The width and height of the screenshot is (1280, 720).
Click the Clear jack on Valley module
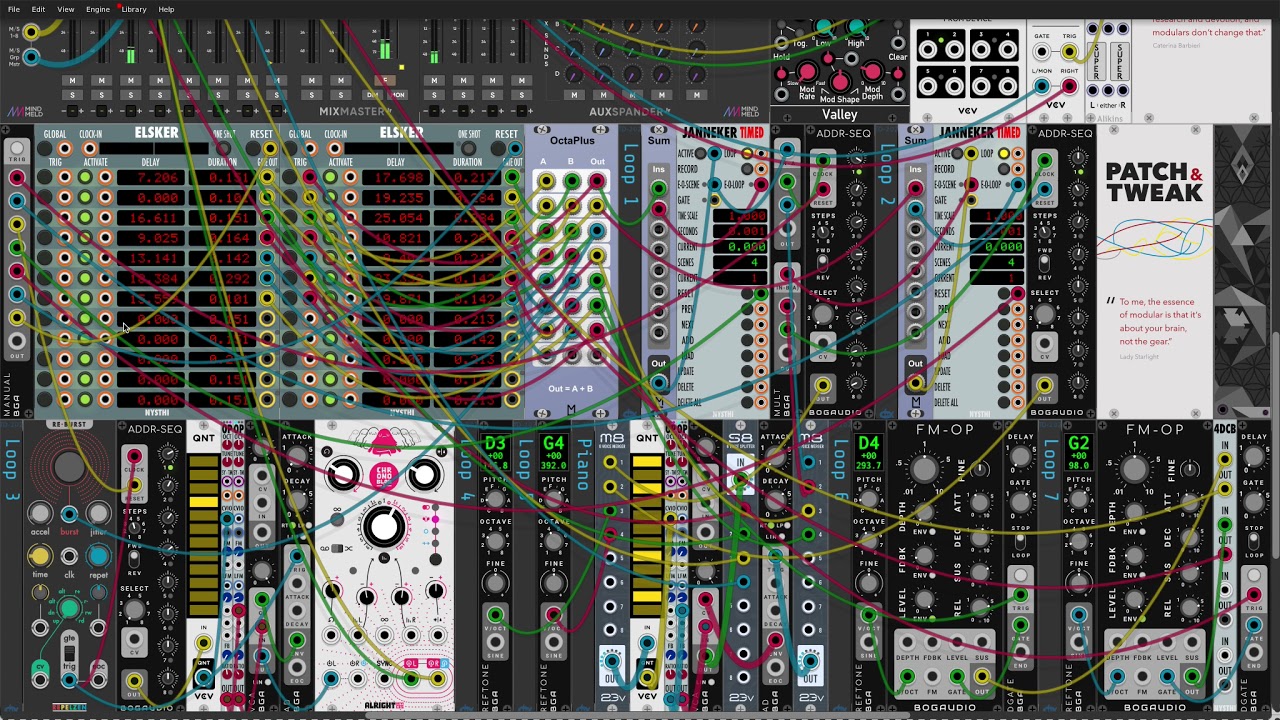coord(898,43)
